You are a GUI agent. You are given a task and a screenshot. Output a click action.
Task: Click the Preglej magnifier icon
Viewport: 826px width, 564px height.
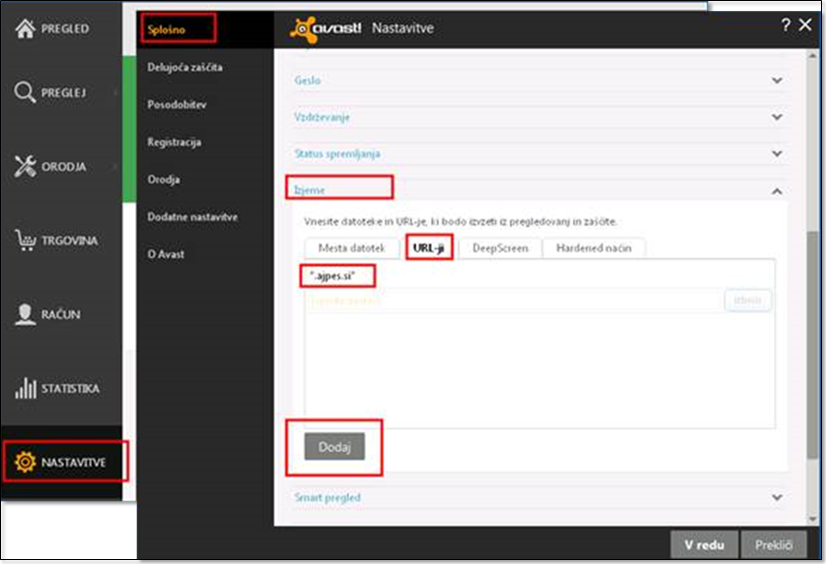[x=25, y=92]
